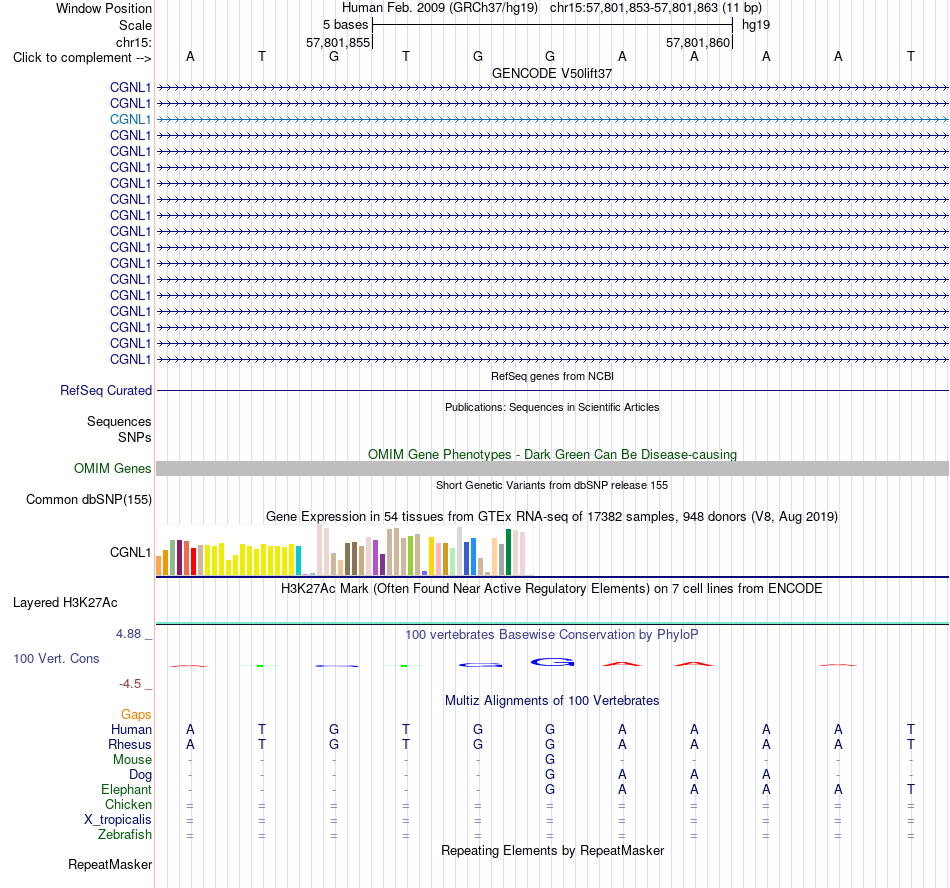Image resolution: width=950 pixels, height=888 pixels.
Task: Click the gray OMIM Genes bar
Action: pos(553,468)
